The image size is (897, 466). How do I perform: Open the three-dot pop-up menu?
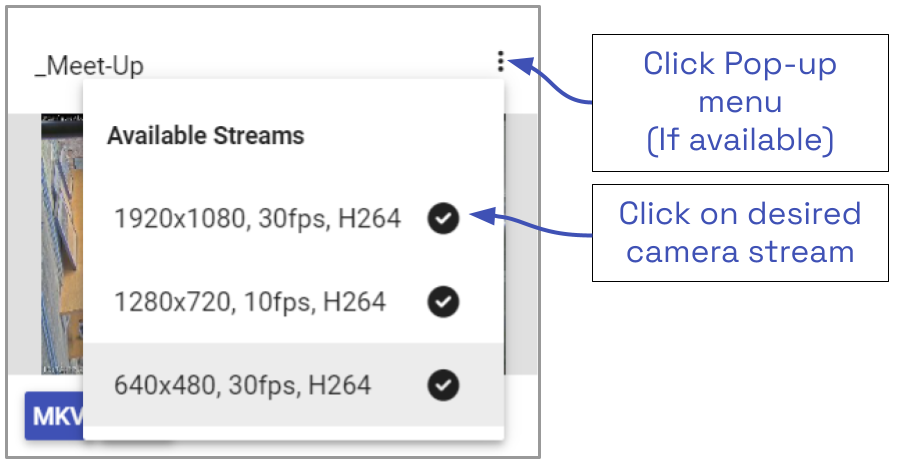pyautogui.click(x=501, y=64)
